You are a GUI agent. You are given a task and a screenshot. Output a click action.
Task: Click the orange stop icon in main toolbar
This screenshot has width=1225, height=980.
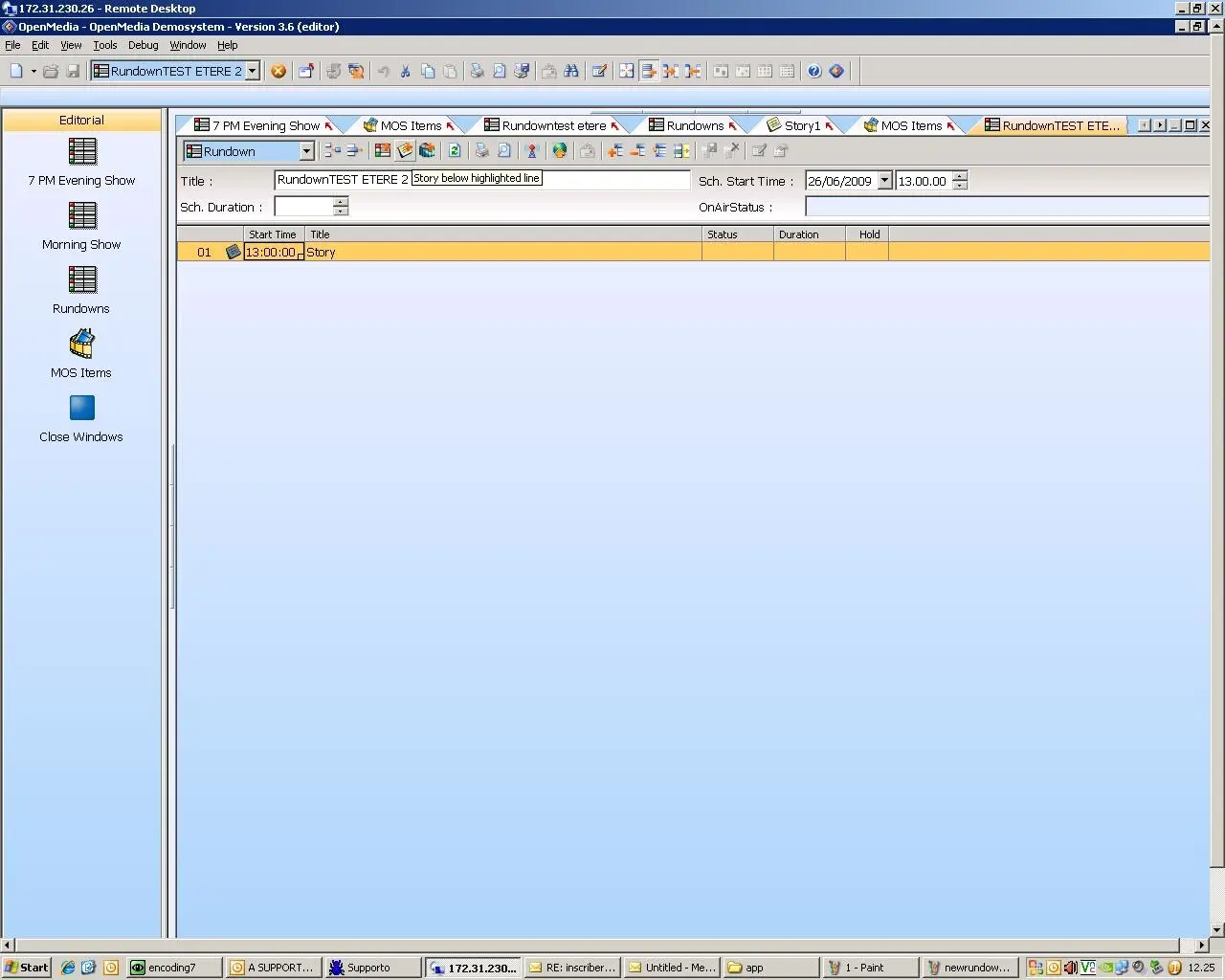click(278, 71)
